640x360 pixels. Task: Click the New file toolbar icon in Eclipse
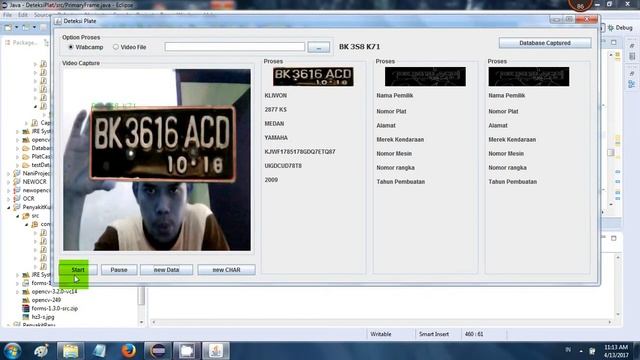8,28
